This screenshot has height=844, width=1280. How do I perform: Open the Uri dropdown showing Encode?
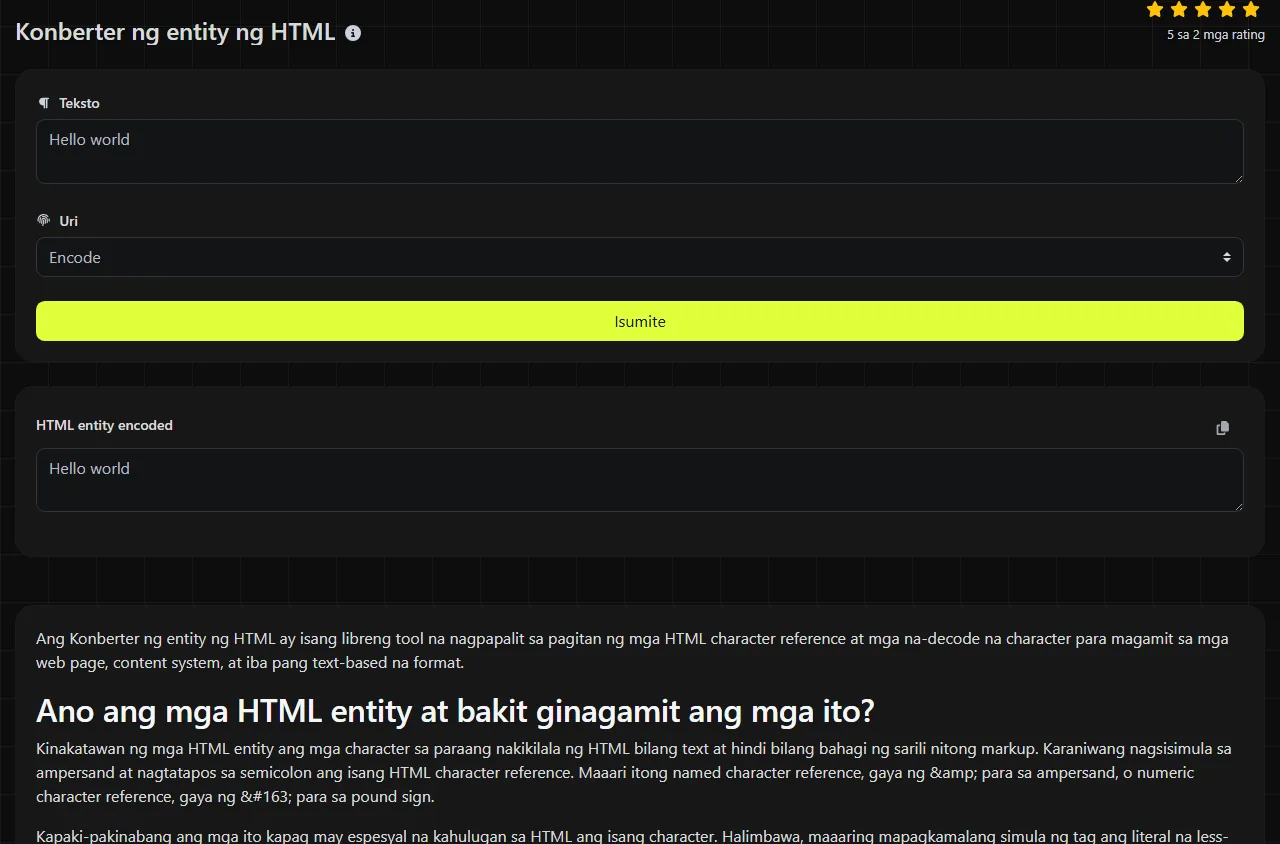tap(640, 257)
